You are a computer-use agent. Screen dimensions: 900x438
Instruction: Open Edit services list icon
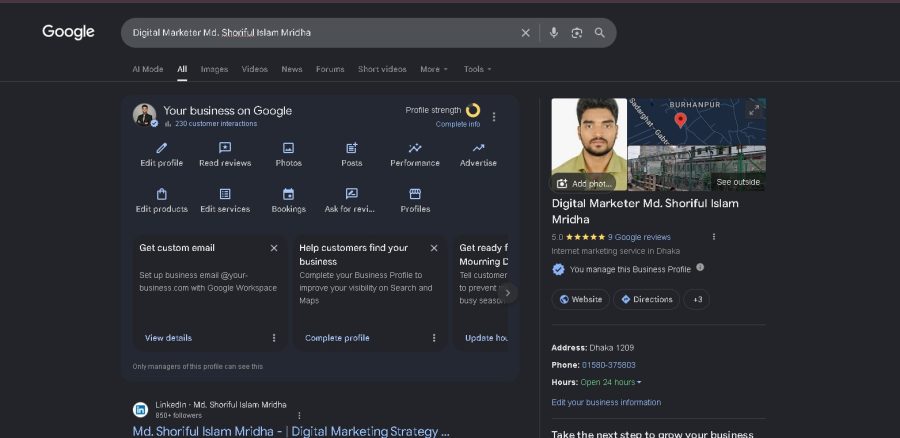(x=225, y=194)
